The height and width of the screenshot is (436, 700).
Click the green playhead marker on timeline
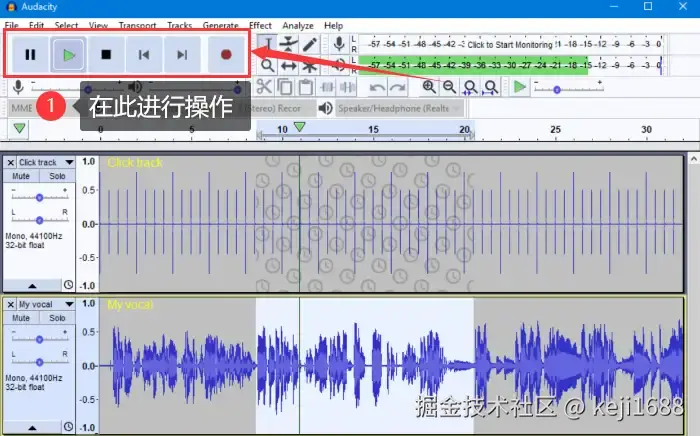pos(300,127)
